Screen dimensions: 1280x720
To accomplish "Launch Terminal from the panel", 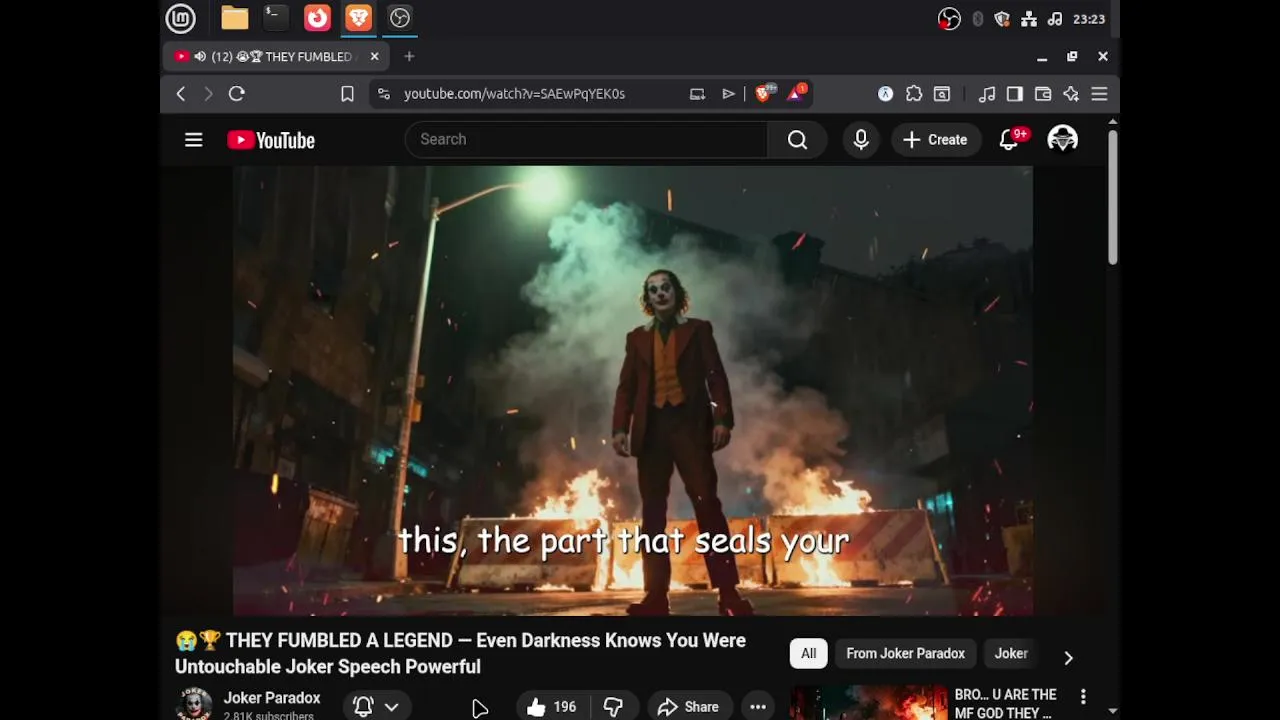I will coord(276,18).
